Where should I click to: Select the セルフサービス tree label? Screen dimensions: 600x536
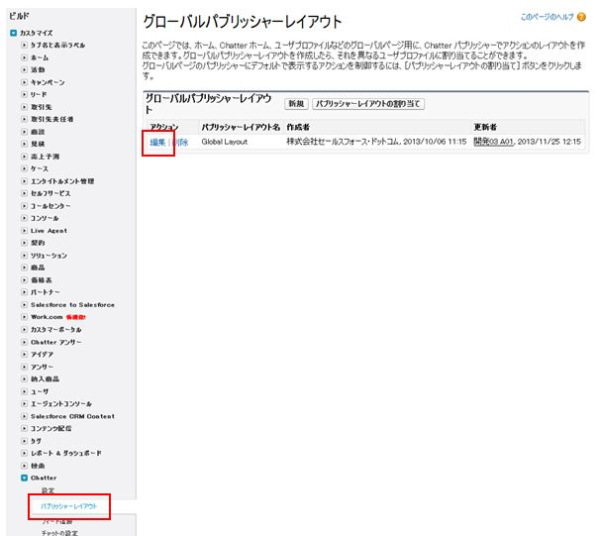51,193
